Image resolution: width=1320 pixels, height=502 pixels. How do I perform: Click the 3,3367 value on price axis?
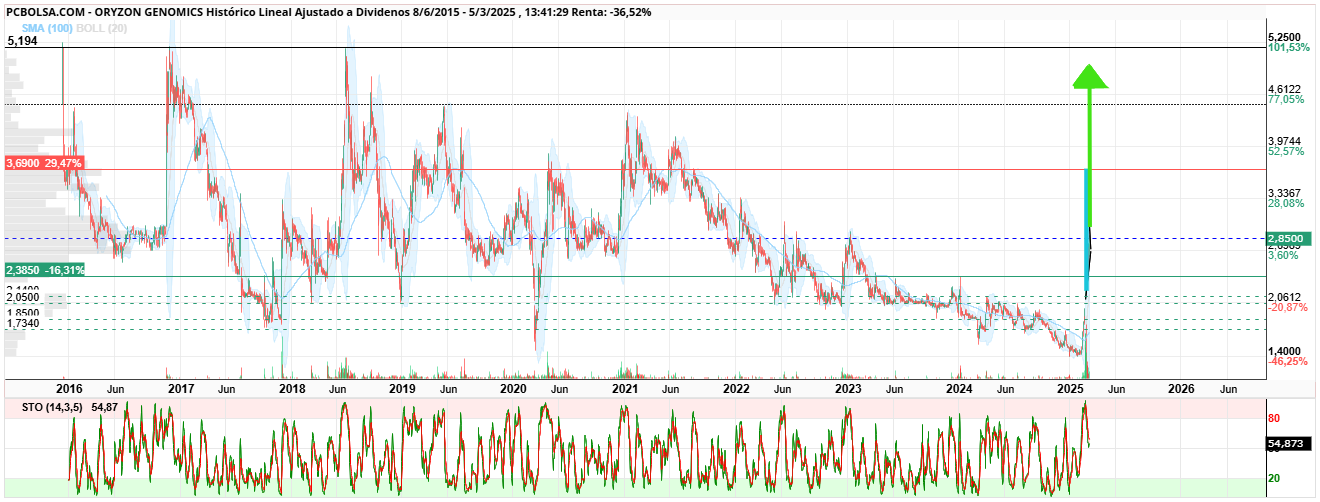(x=1284, y=193)
